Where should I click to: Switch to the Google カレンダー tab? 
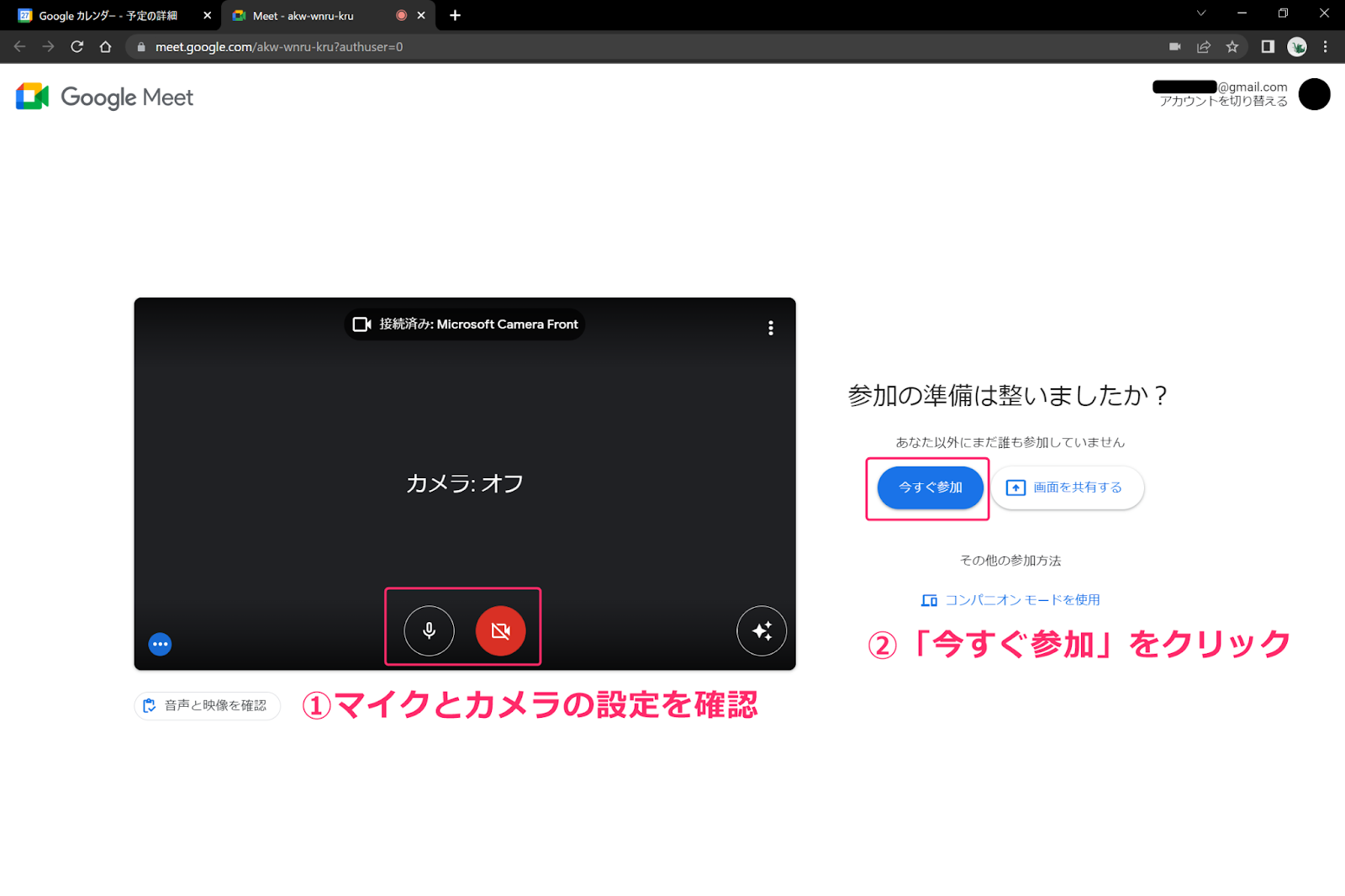[x=108, y=16]
